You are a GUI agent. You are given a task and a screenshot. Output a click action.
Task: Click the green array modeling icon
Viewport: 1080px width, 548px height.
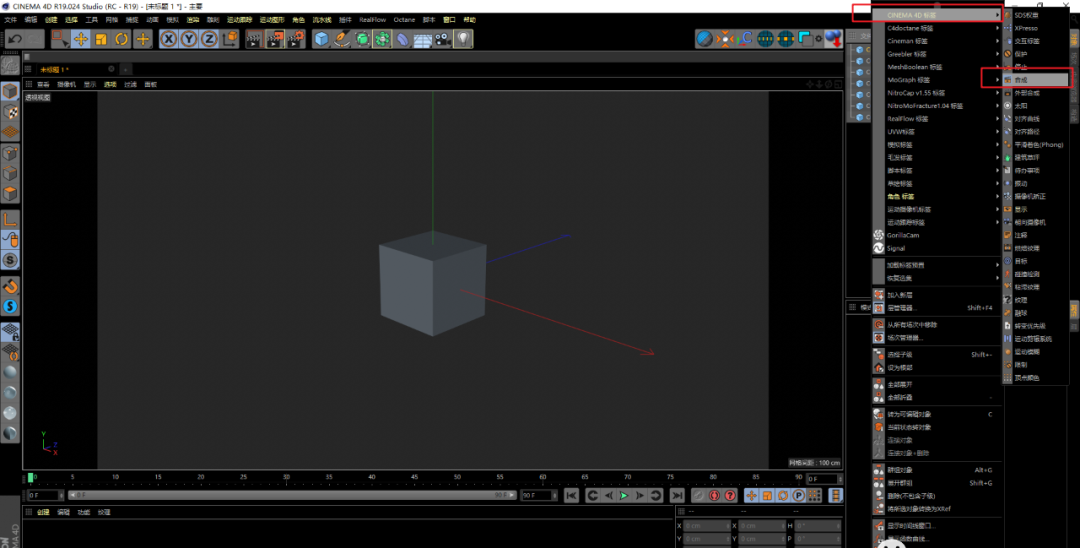point(382,39)
